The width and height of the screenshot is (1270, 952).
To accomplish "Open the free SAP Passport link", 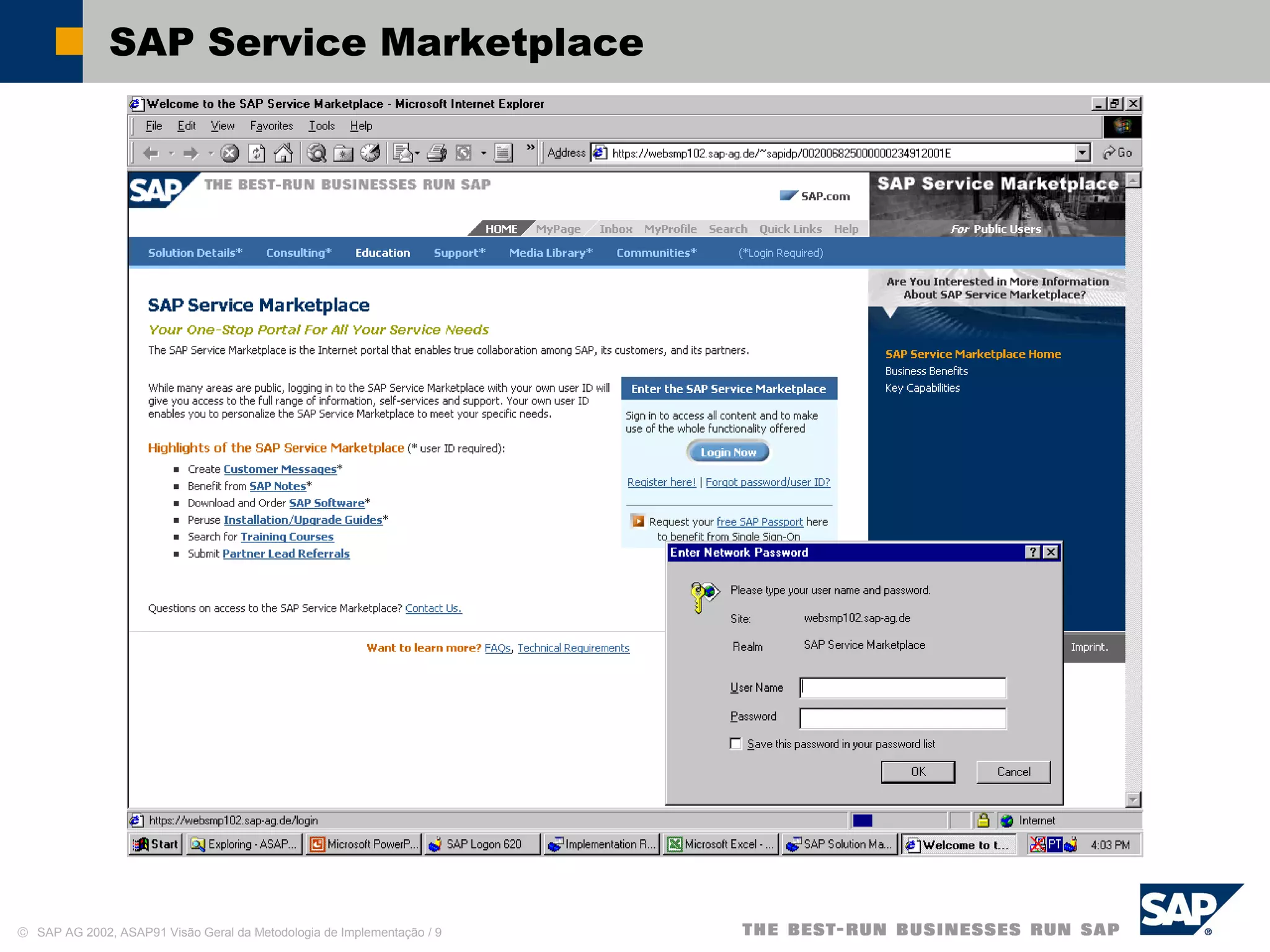I will point(760,522).
